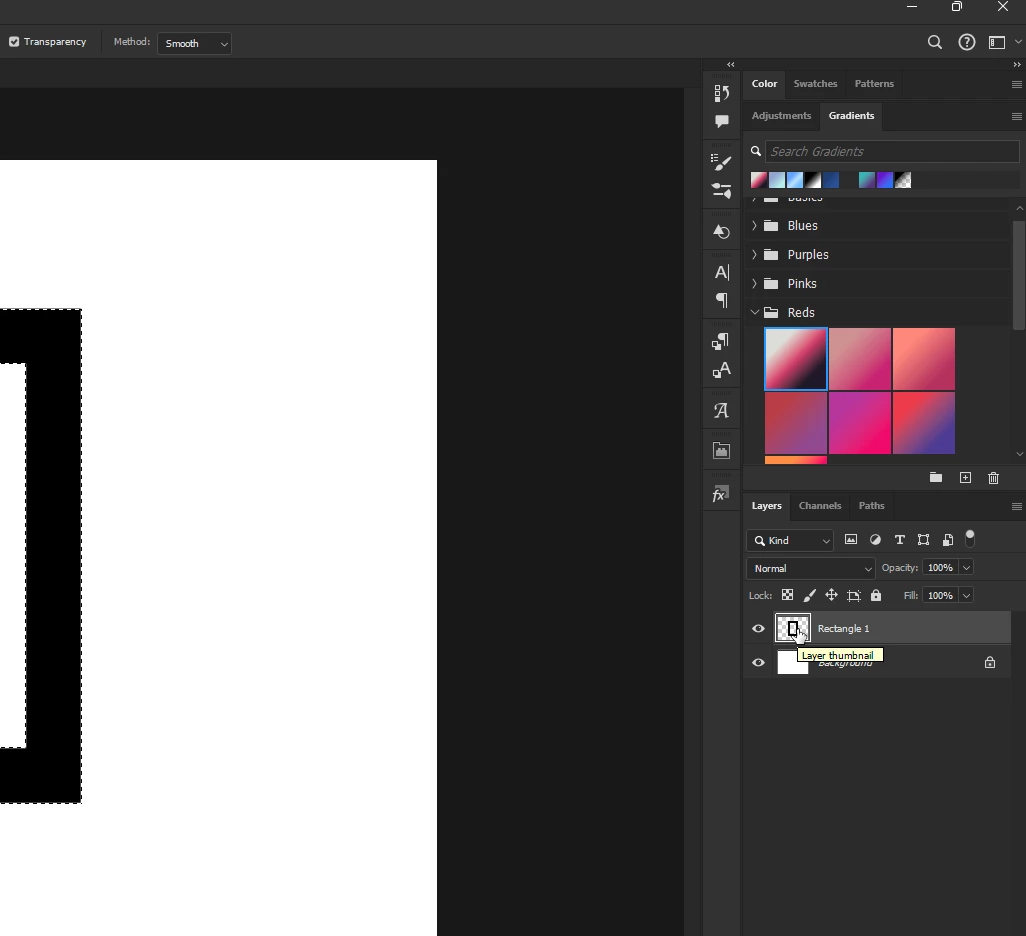Filter layers by pixel layers icon
Screen dimensions: 1026x936
coord(851,539)
